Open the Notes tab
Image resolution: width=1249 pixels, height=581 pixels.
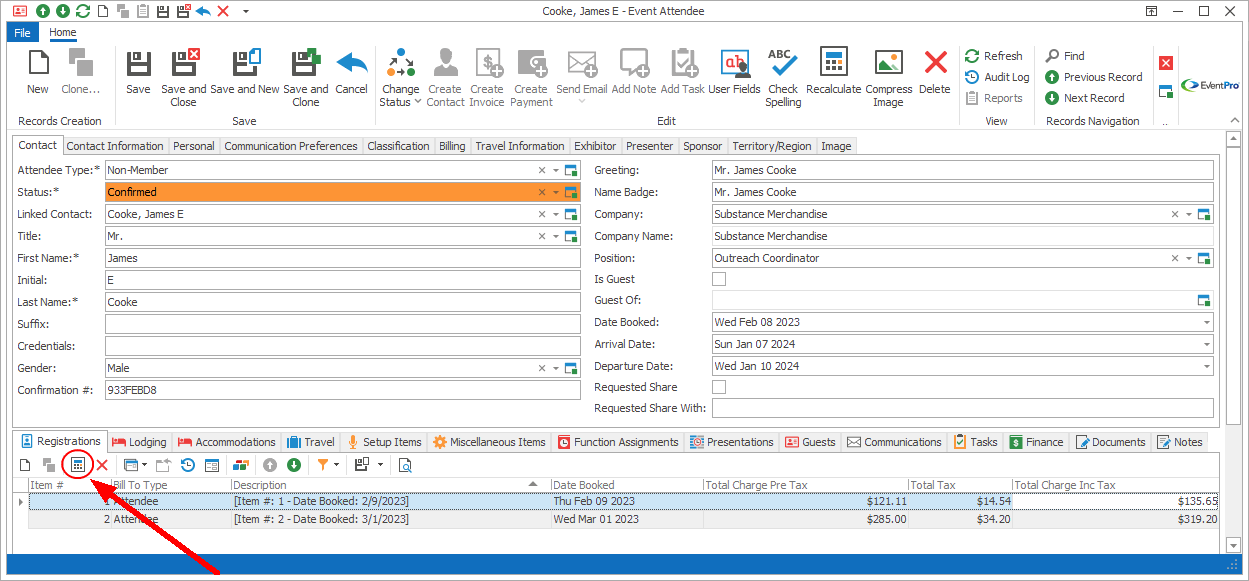[x=1180, y=442]
